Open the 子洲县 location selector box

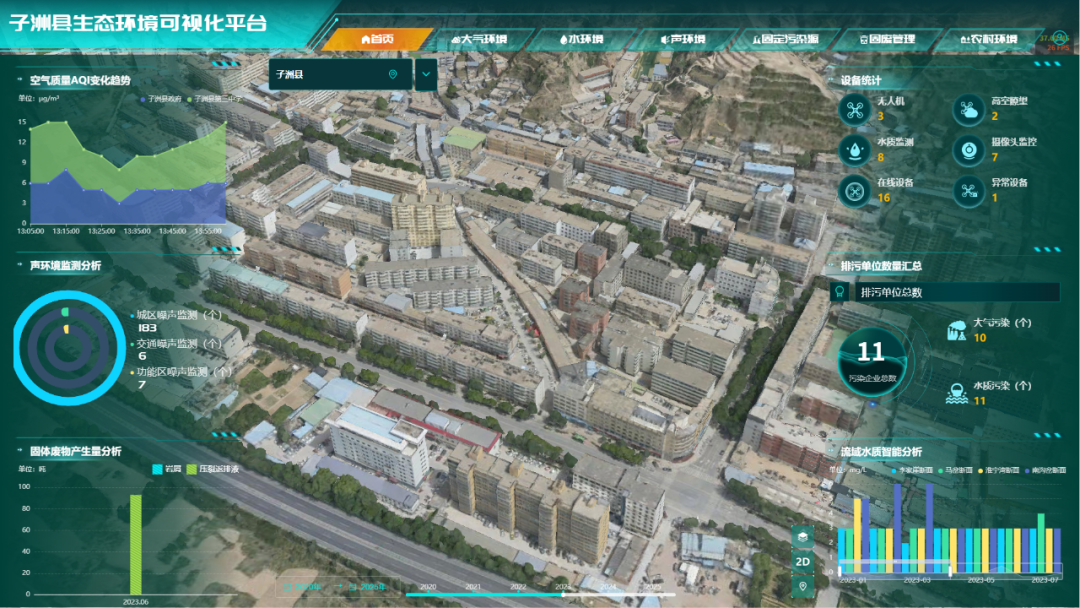(339, 74)
